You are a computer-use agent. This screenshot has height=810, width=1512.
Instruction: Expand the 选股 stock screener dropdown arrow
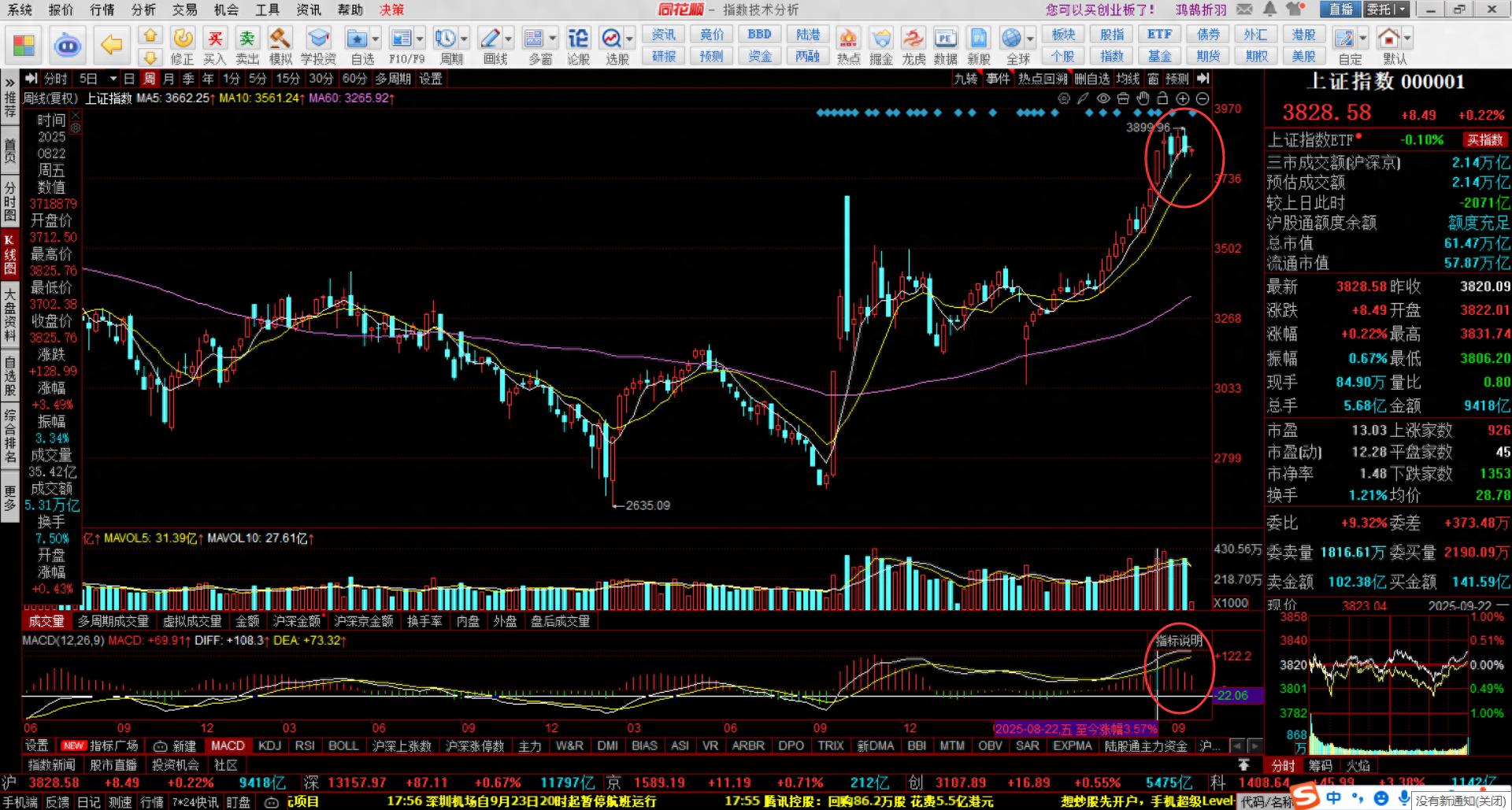pyautogui.click(x=630, y=39)
